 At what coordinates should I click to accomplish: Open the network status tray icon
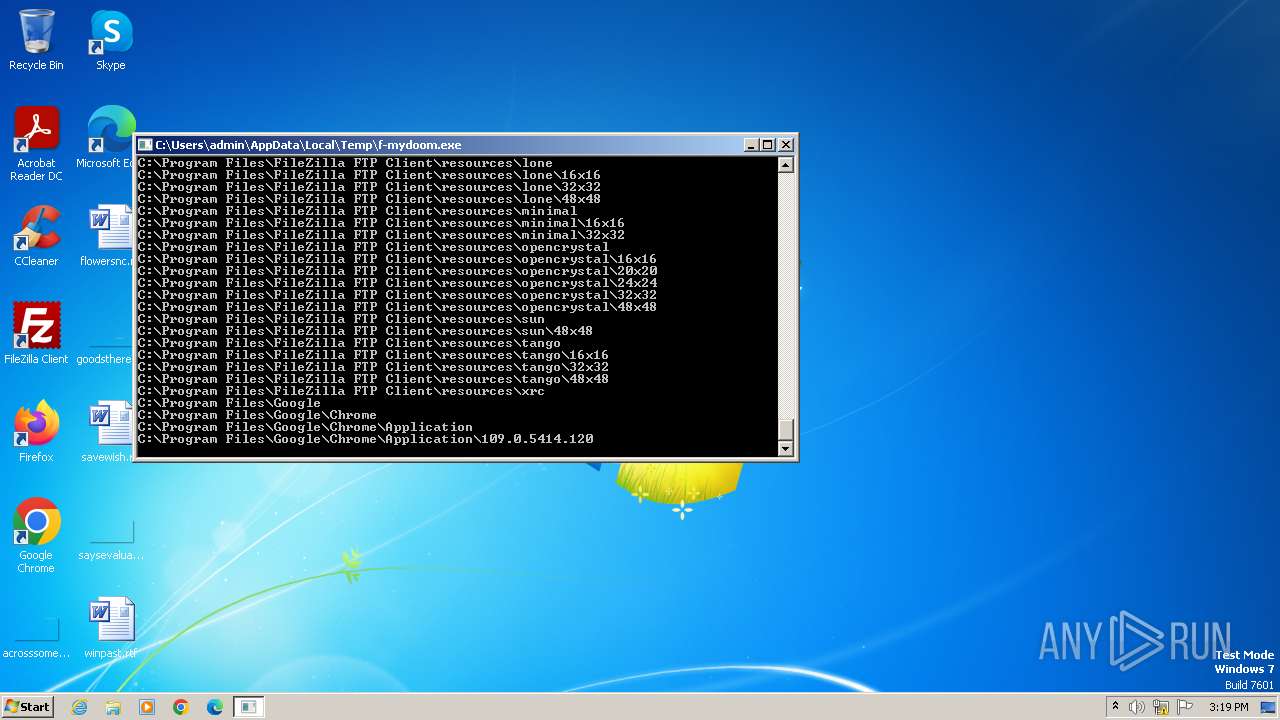[x=1161, y=707]
